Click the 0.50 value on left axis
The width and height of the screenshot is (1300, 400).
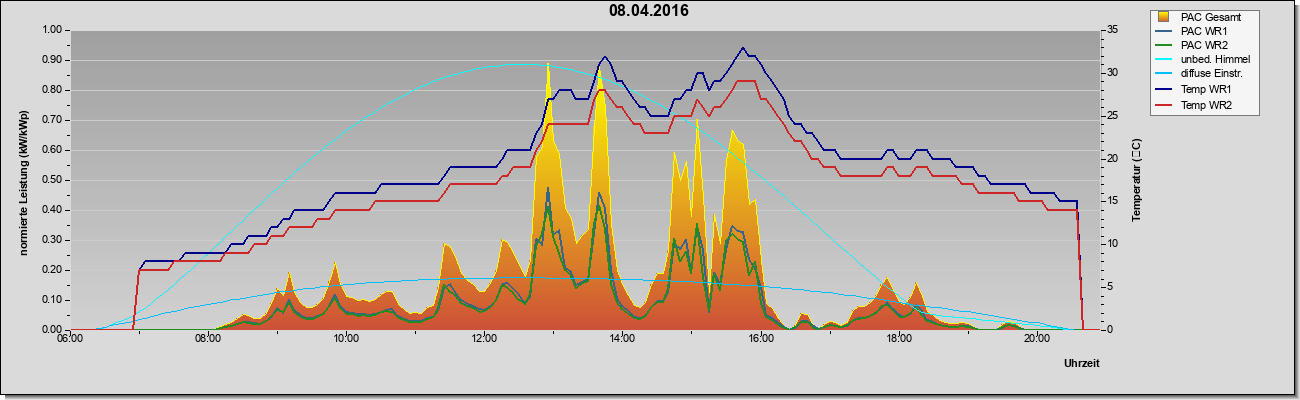tap(52, 180)
